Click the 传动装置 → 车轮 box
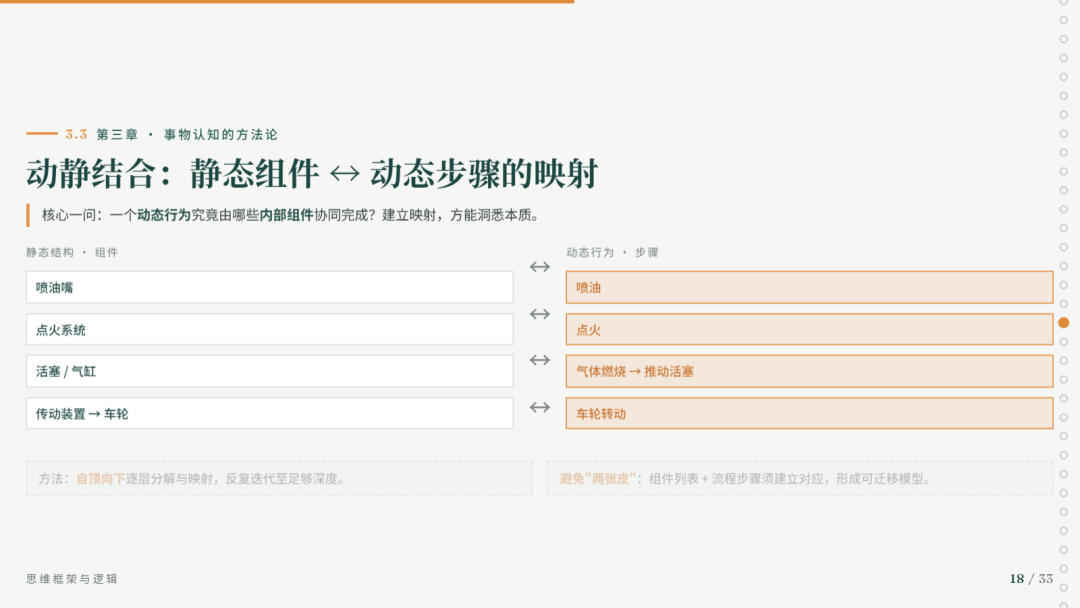 click(270, 413)
